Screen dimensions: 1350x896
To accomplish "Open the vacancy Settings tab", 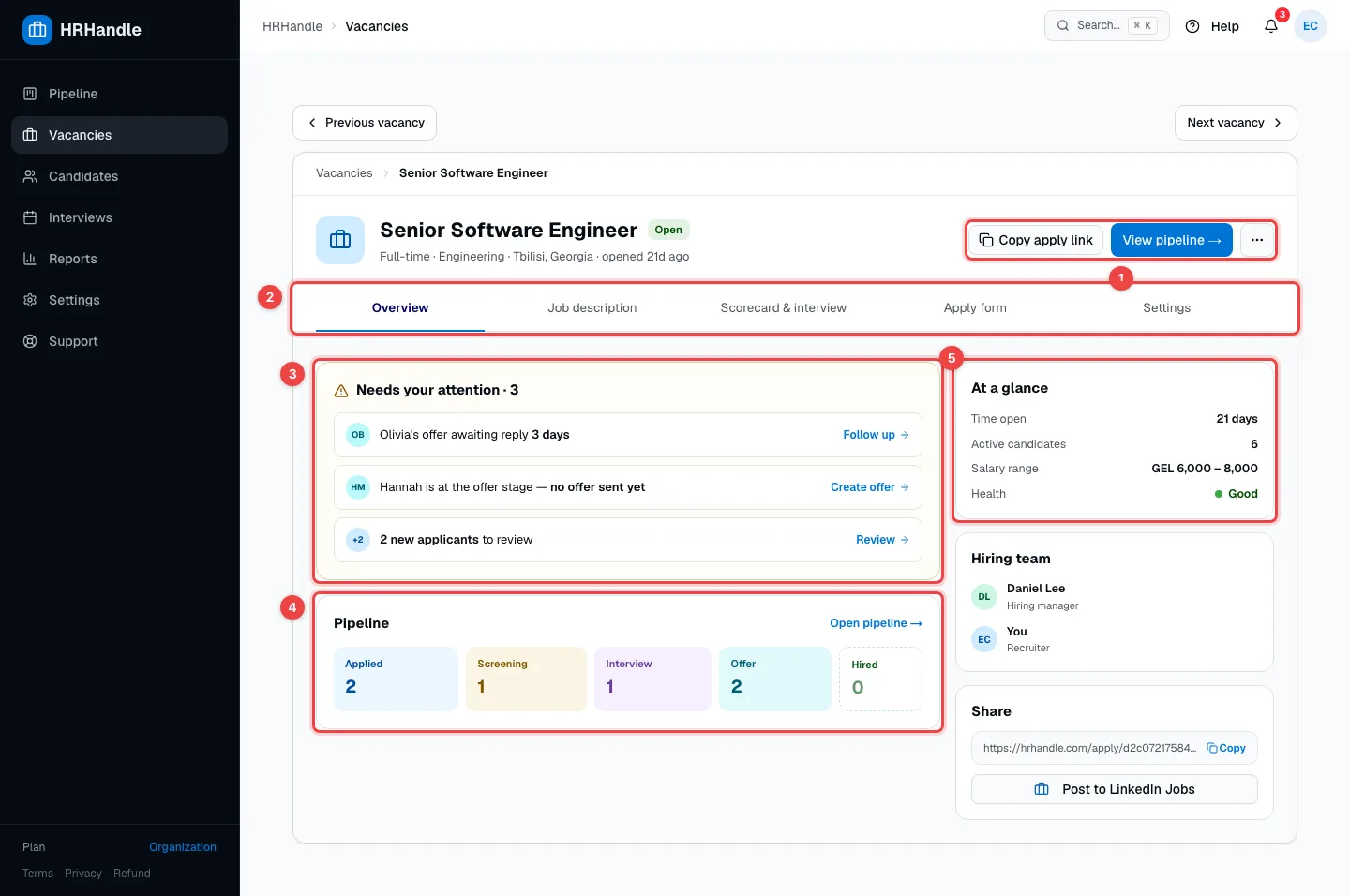I will pyautogui.click(x=1167, y=307).
